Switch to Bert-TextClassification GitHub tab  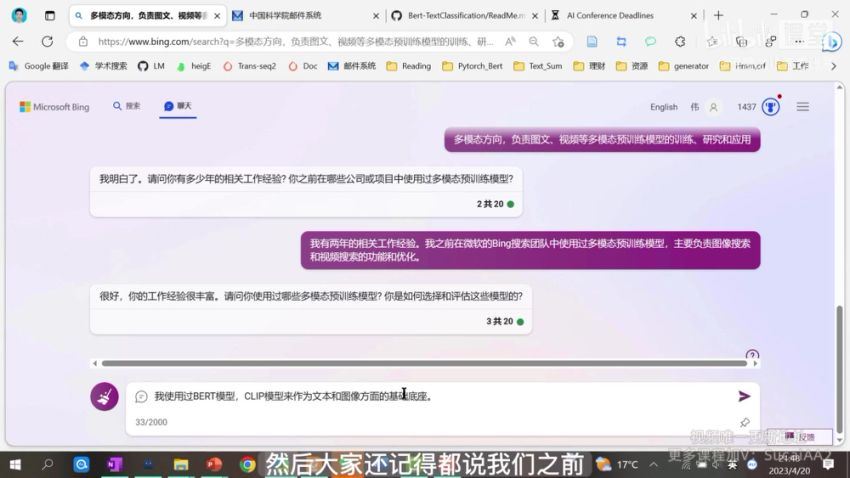pos(458,16)
